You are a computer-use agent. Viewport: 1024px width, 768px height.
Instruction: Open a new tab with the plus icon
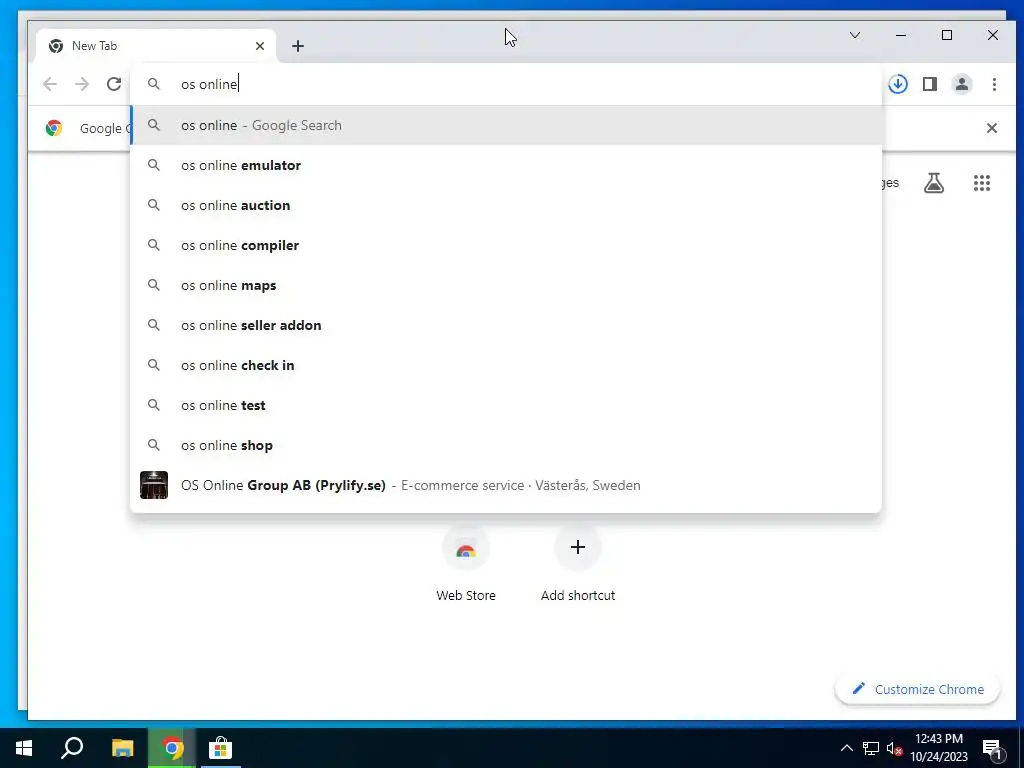298,46
